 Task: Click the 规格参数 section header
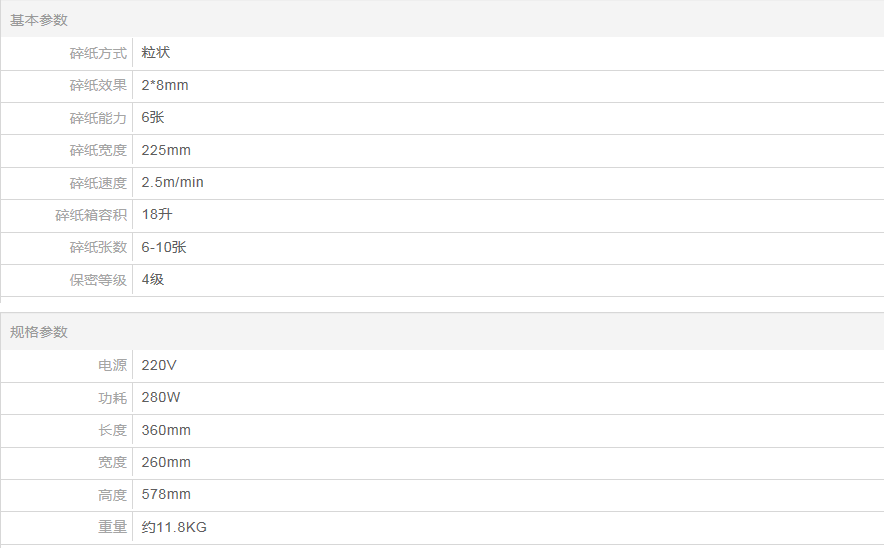click(39, 332)
